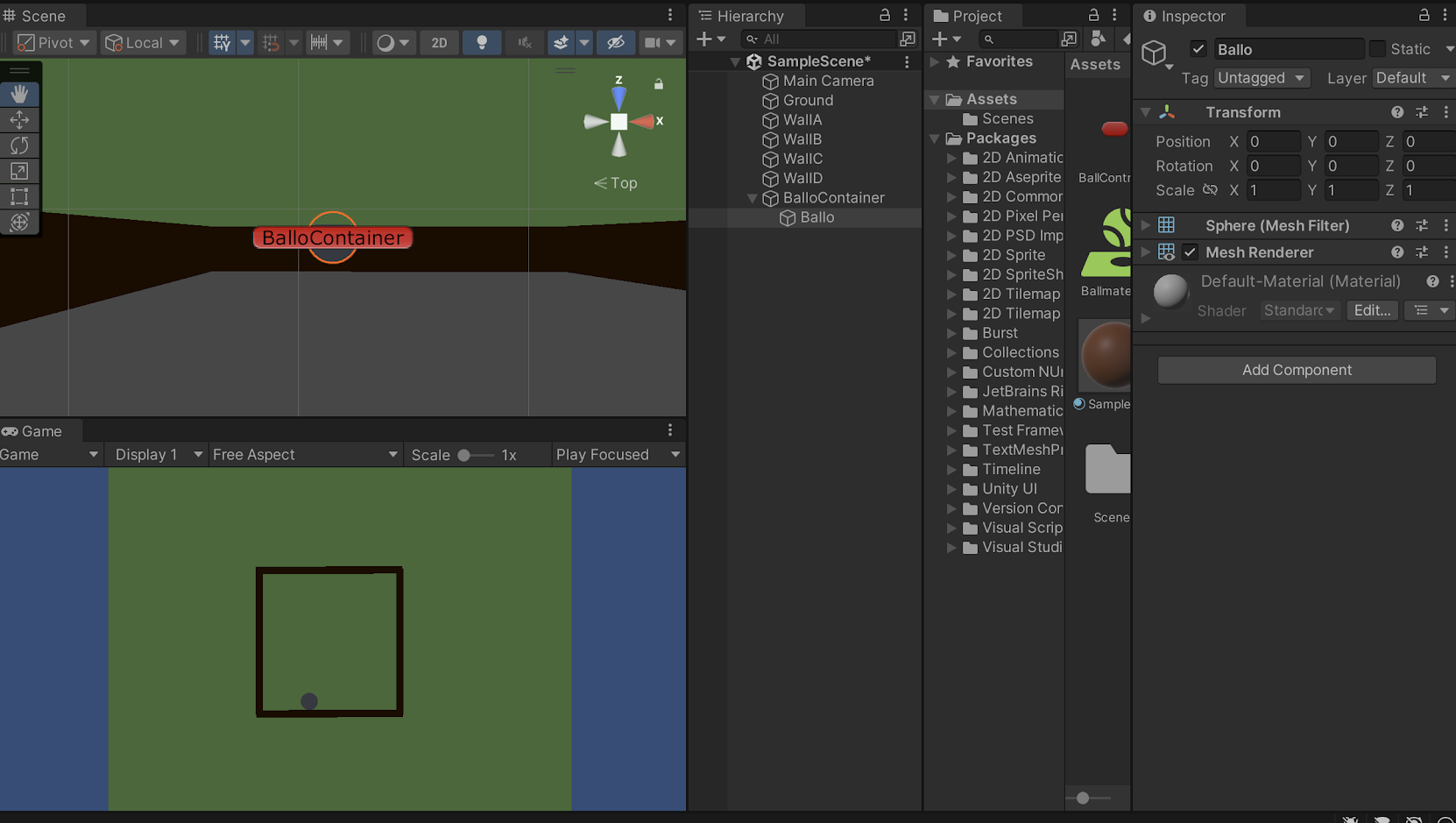Collapse the BalloContainer tree item
Screen dimensions: 1456x823
(x=752, y=198)
